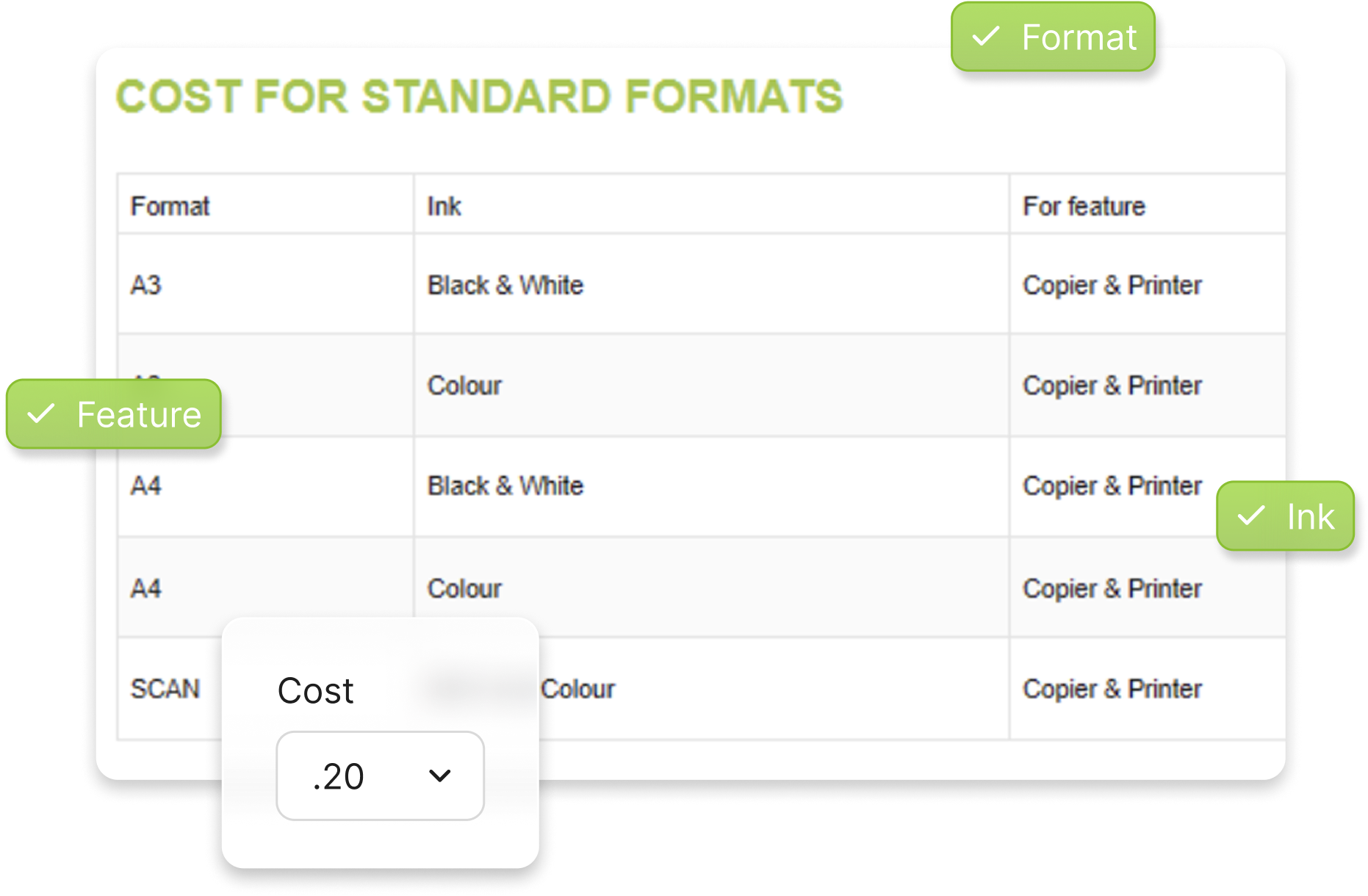Click the checkmark icon on Format badge

(985, 36)
